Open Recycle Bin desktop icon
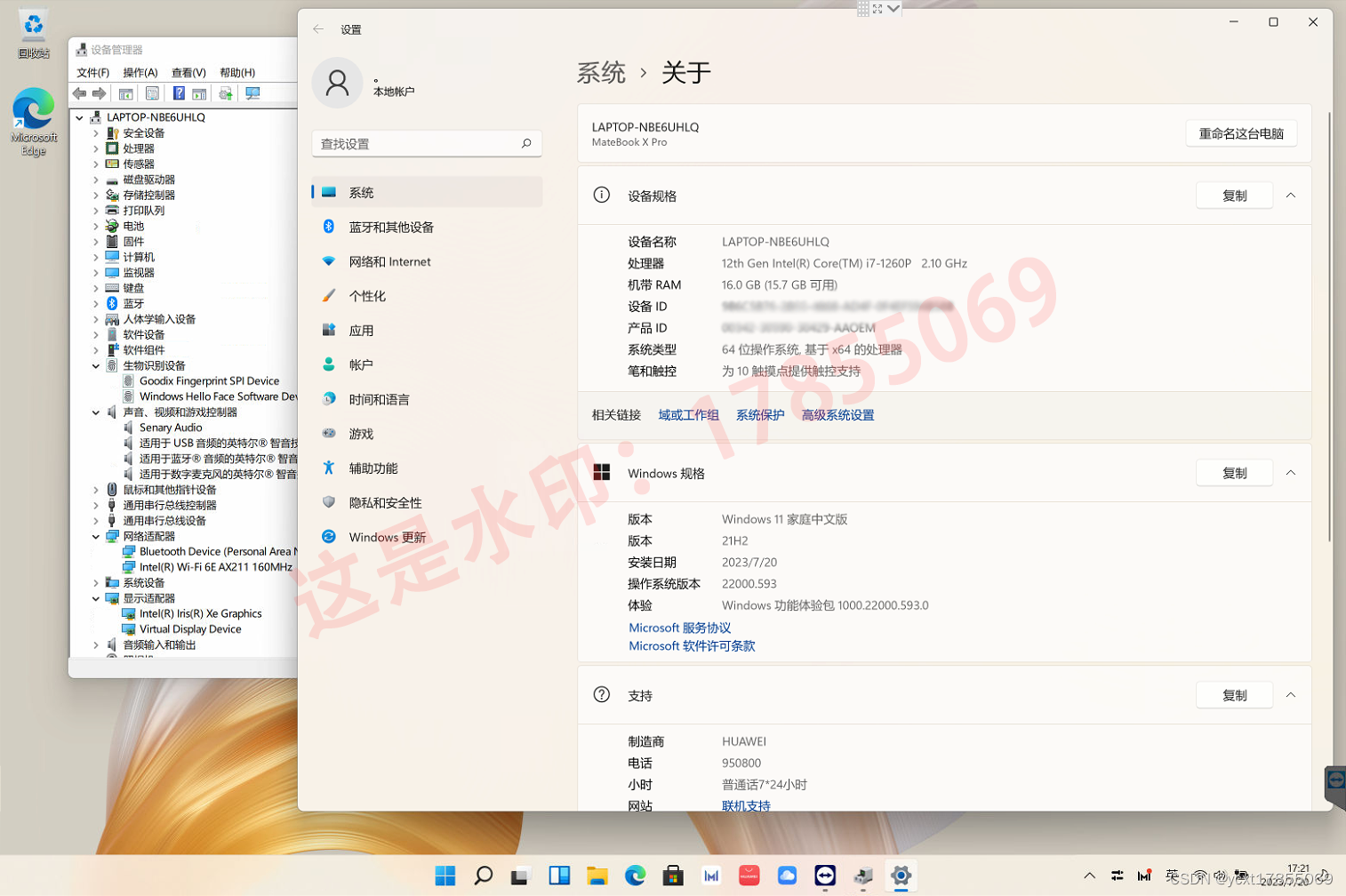 tap(34, 35)
